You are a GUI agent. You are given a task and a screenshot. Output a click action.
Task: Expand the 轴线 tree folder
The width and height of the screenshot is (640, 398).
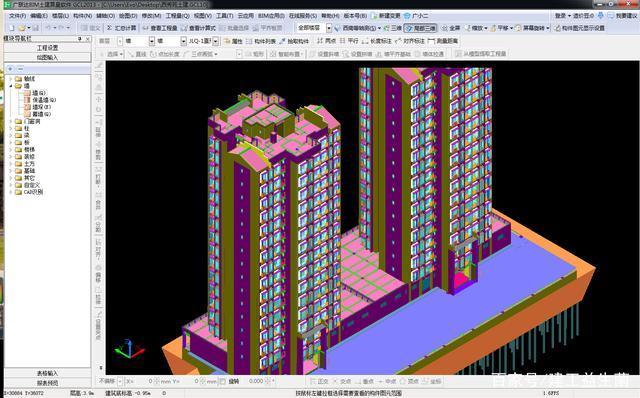point(11,79)
